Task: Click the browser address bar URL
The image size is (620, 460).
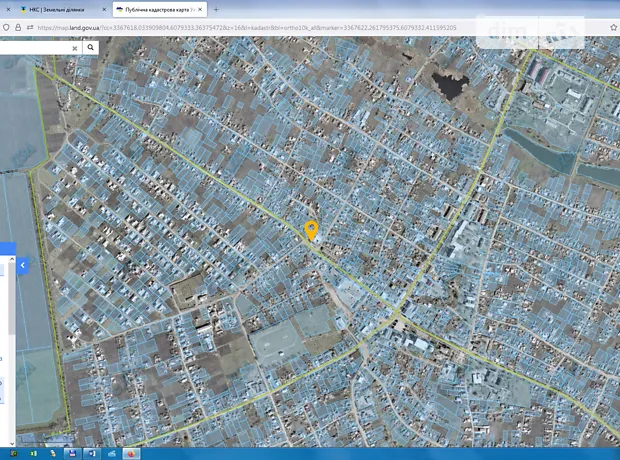Action: [250, 28]
